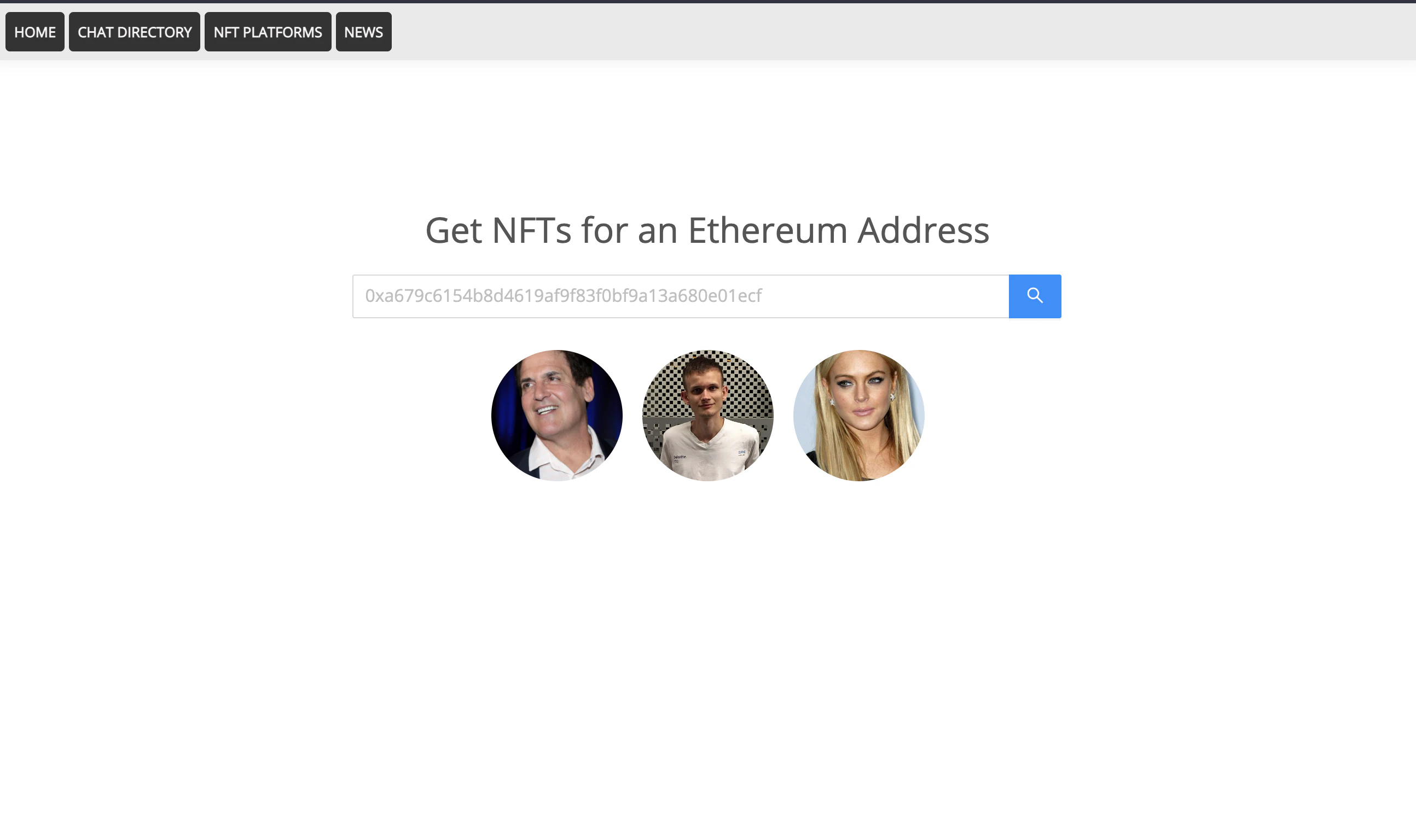1416x840 pixels.
Task: Go to the CHAT DIRECTORY page
Action: click(x=134, y=32)
